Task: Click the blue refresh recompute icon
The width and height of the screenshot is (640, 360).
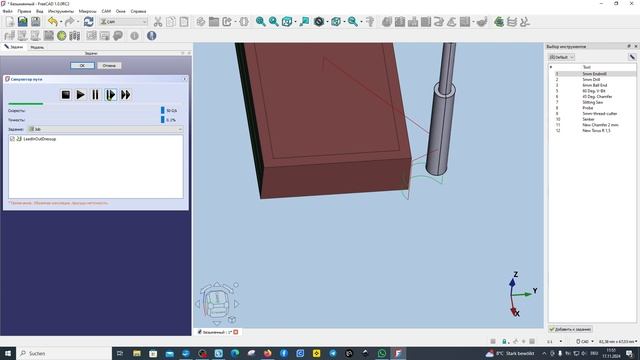Action: [89, 22]
